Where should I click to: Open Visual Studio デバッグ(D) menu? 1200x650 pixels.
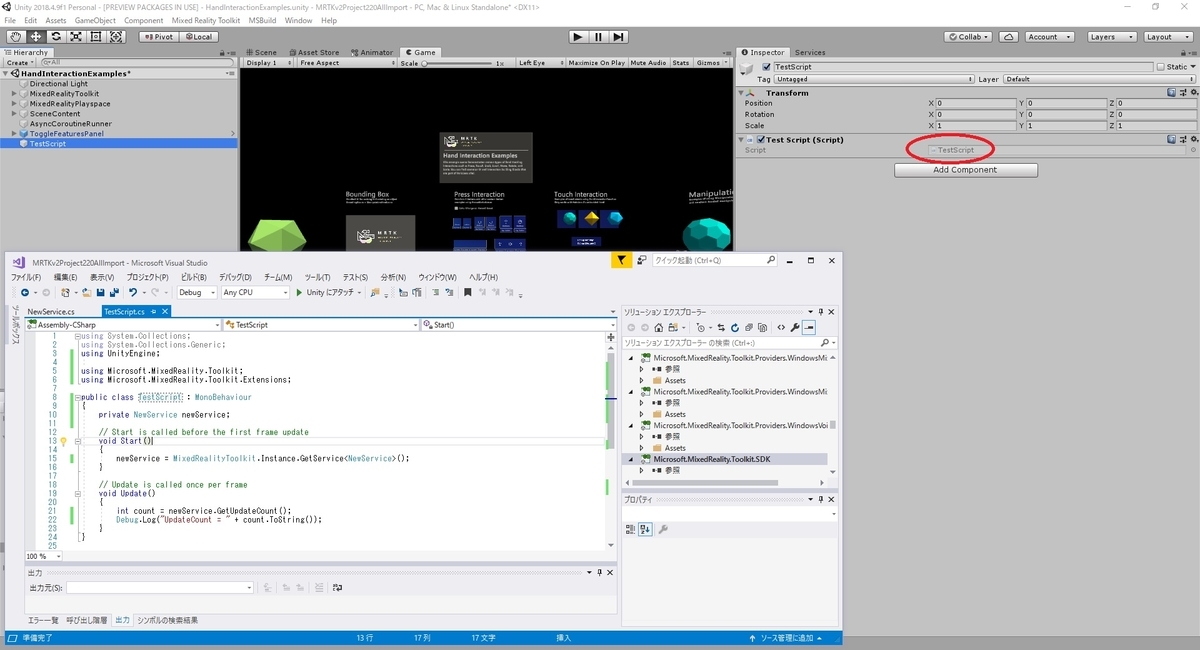point(235,277)
